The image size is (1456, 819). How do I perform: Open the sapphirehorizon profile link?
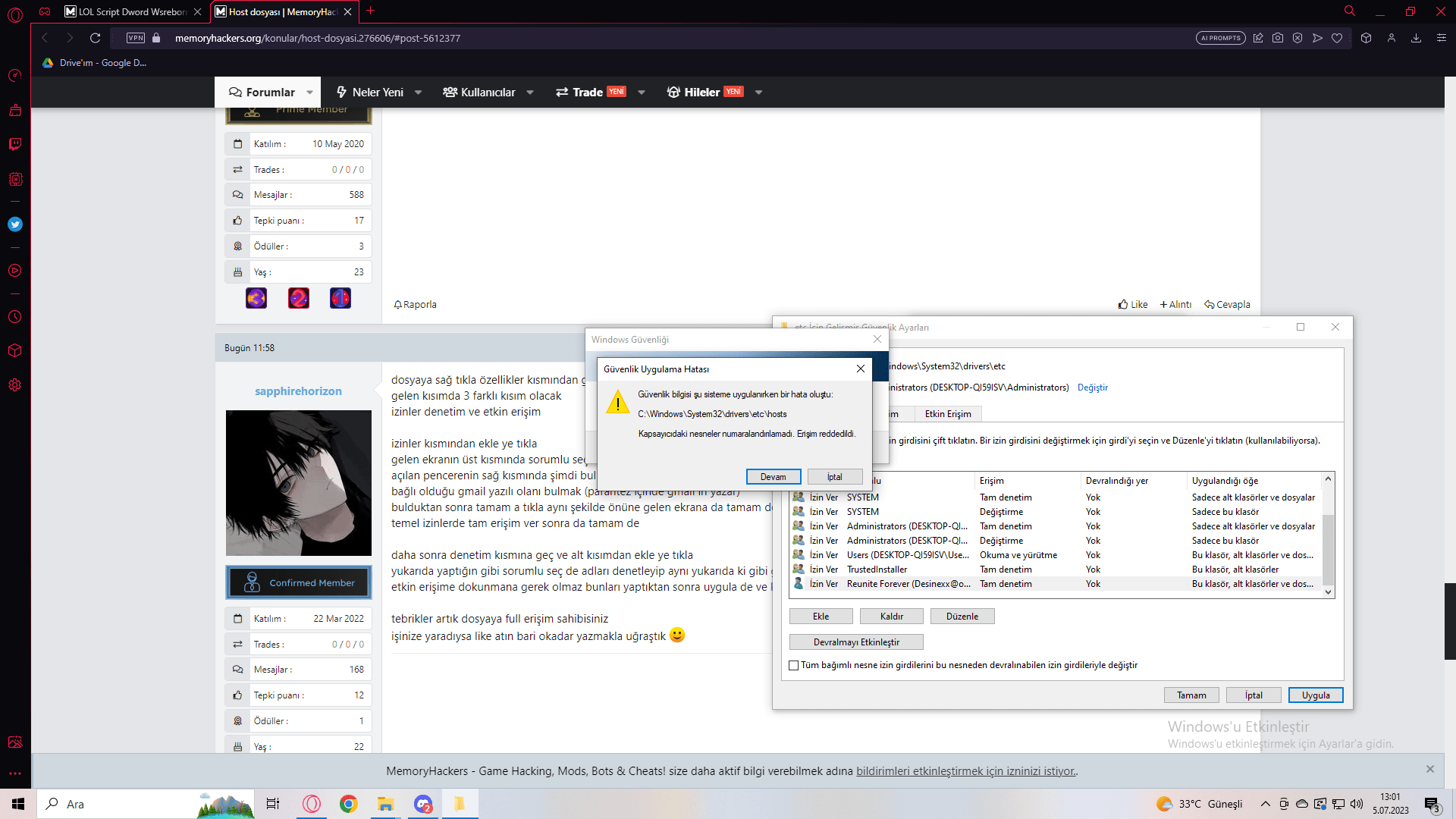[298, 391]
